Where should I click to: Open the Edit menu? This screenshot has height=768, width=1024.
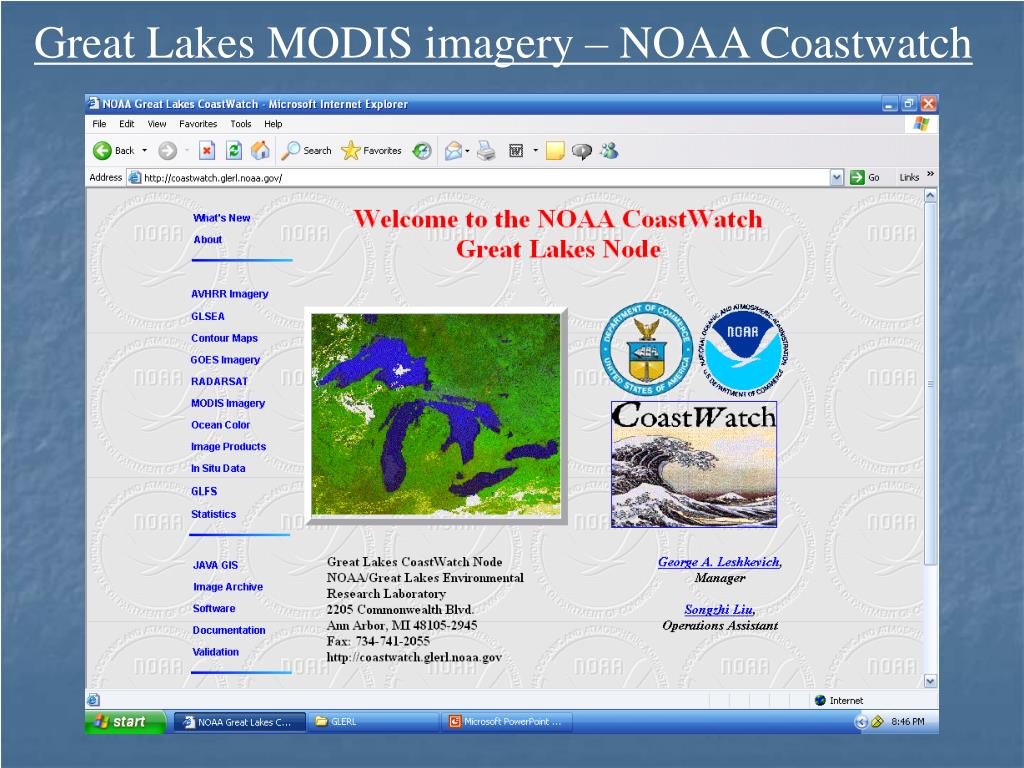coord(127,123)
